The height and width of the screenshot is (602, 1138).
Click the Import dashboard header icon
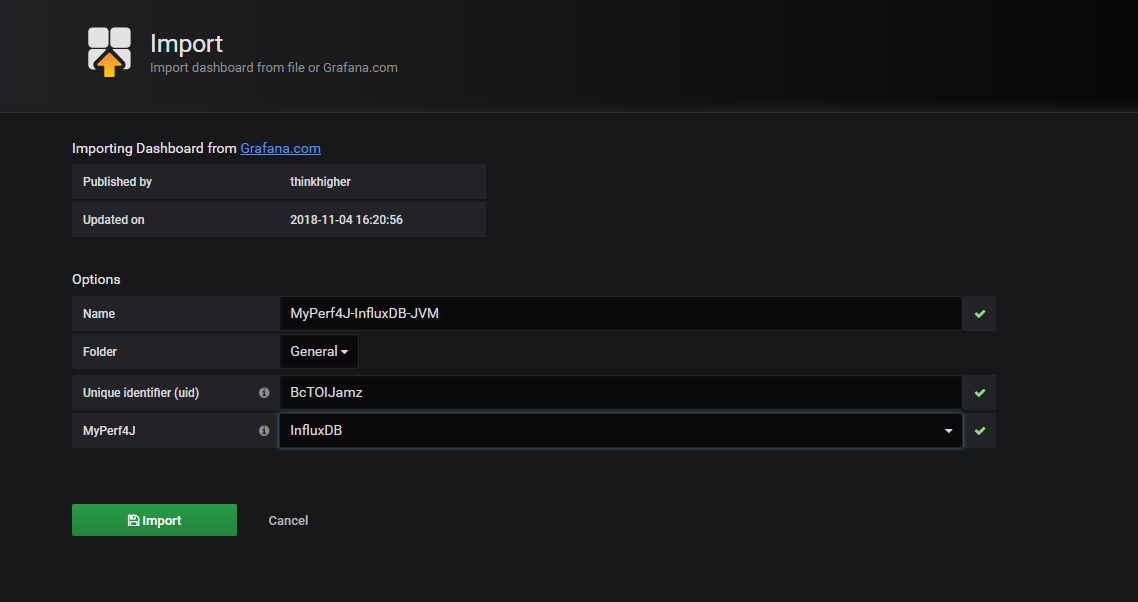(109, 52)
